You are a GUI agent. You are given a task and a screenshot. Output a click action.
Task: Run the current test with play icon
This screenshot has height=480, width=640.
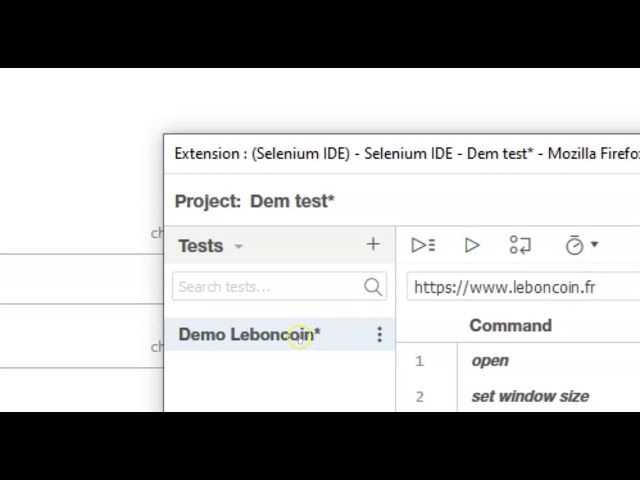(472, 245)
